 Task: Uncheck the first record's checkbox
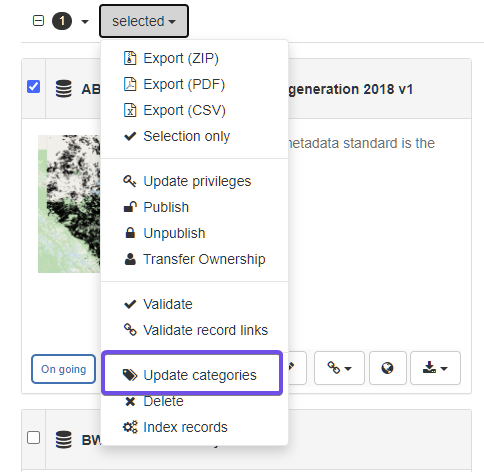[x=34, y=86]
